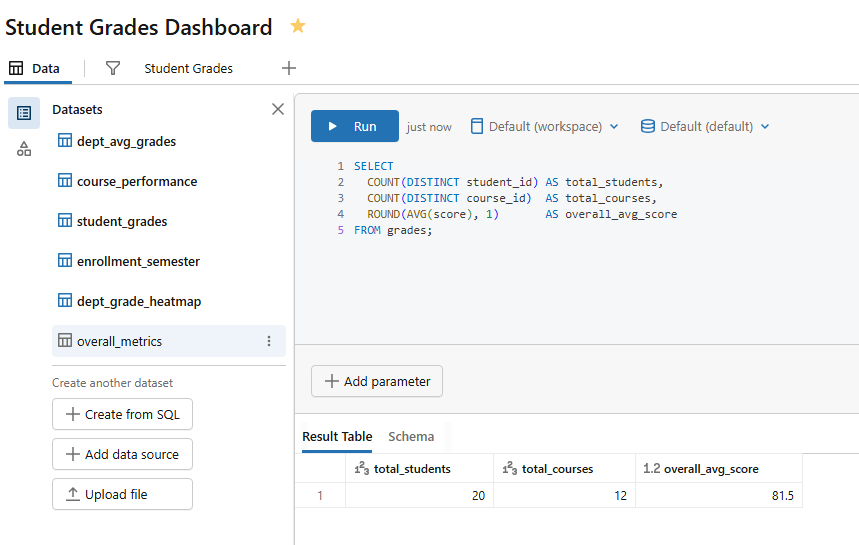Click the table icon beside enrollment_semester
Image resolution: width=859 pixels, height=545 pixels.
tap(65, 260)
